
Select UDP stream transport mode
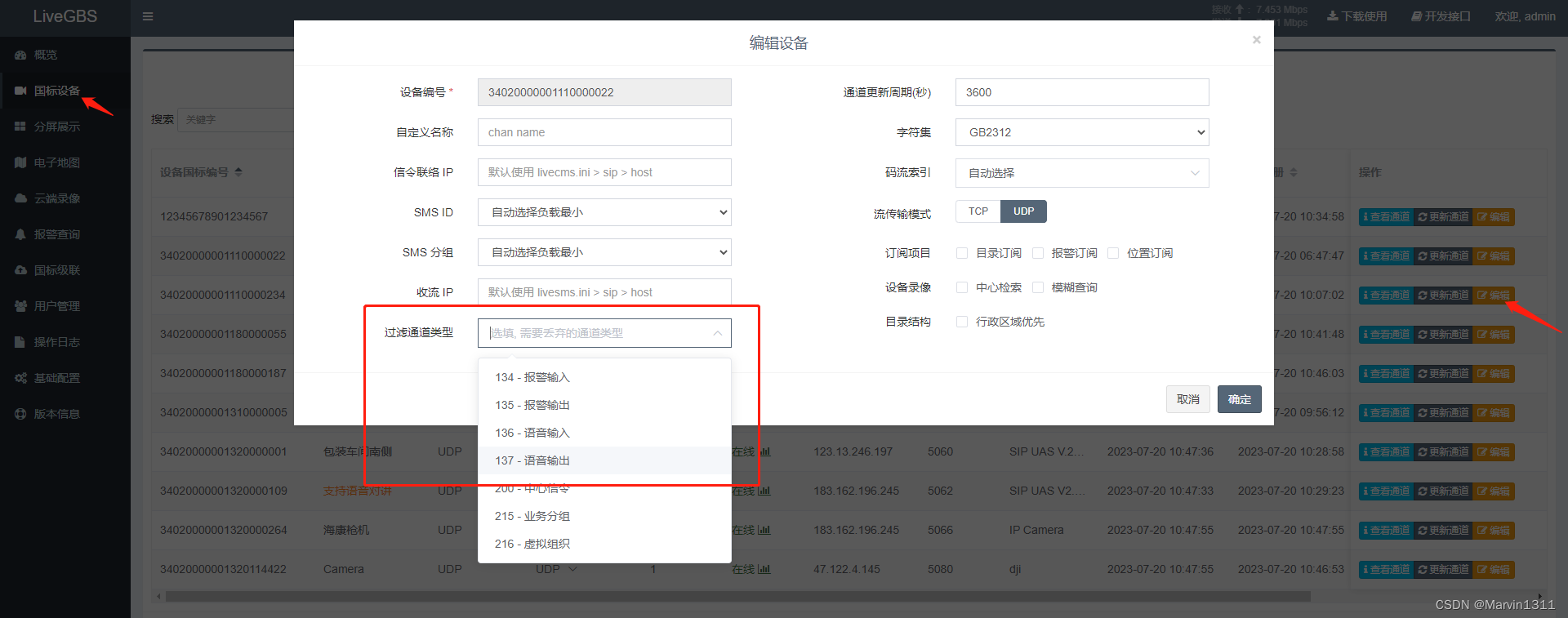[1024, 211]
